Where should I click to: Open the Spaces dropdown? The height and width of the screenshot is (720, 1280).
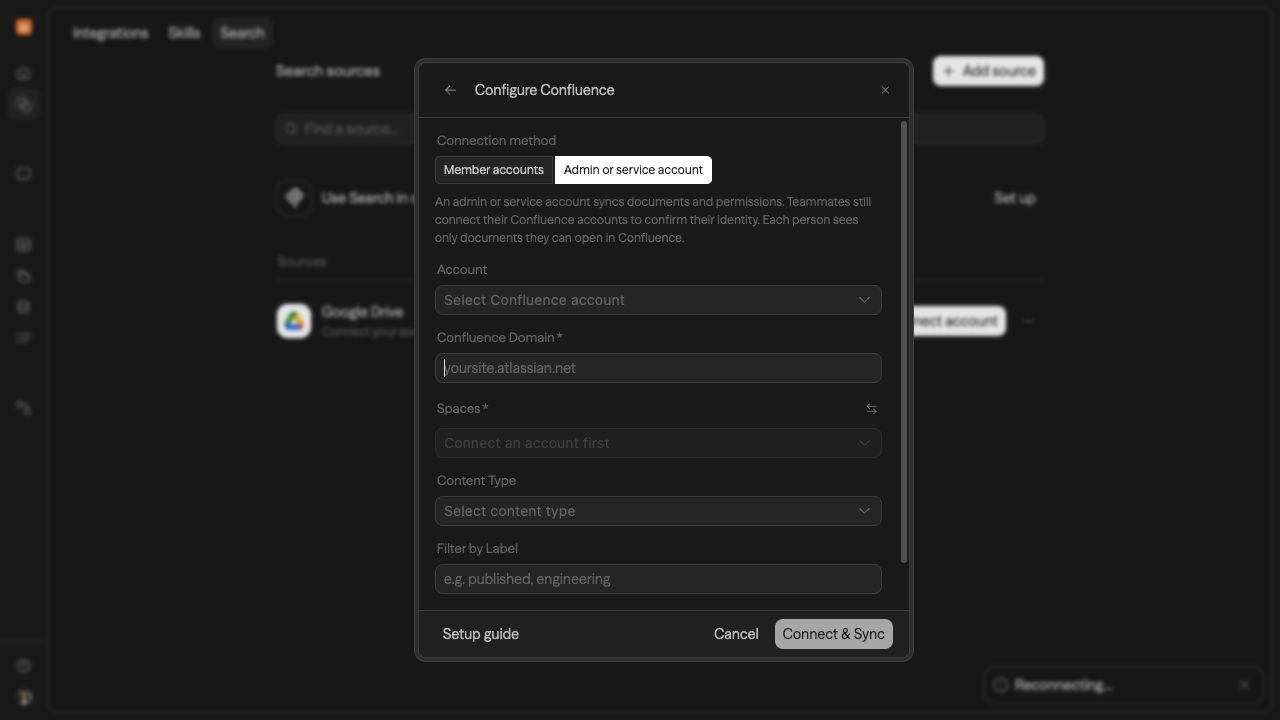[x=658, y=443]
